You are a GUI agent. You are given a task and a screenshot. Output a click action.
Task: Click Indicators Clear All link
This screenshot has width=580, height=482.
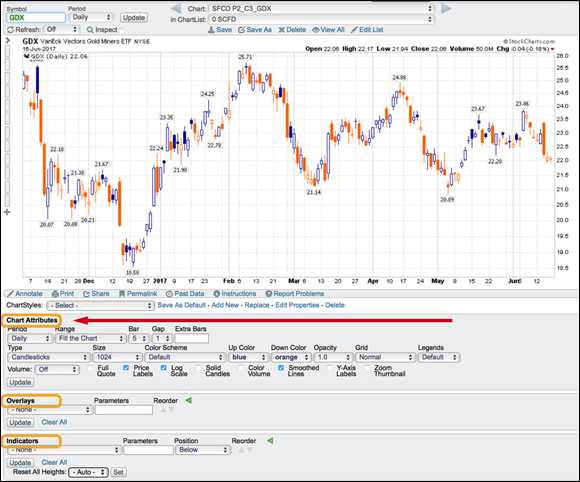coord(54,462)
